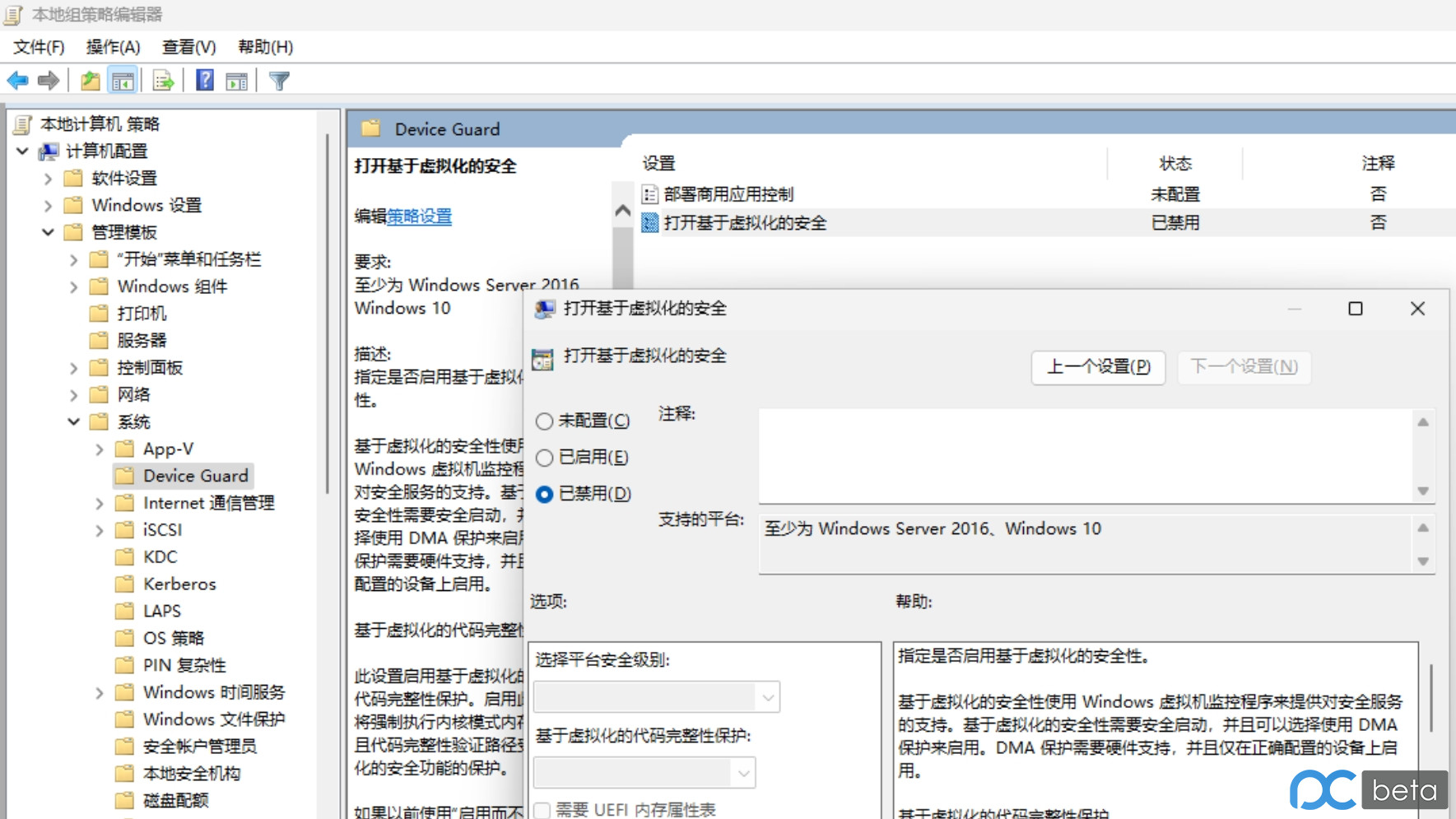Click the Export list toolbar icon
The width and height of the screenshot is (1456, 819).
coord(163,81)
